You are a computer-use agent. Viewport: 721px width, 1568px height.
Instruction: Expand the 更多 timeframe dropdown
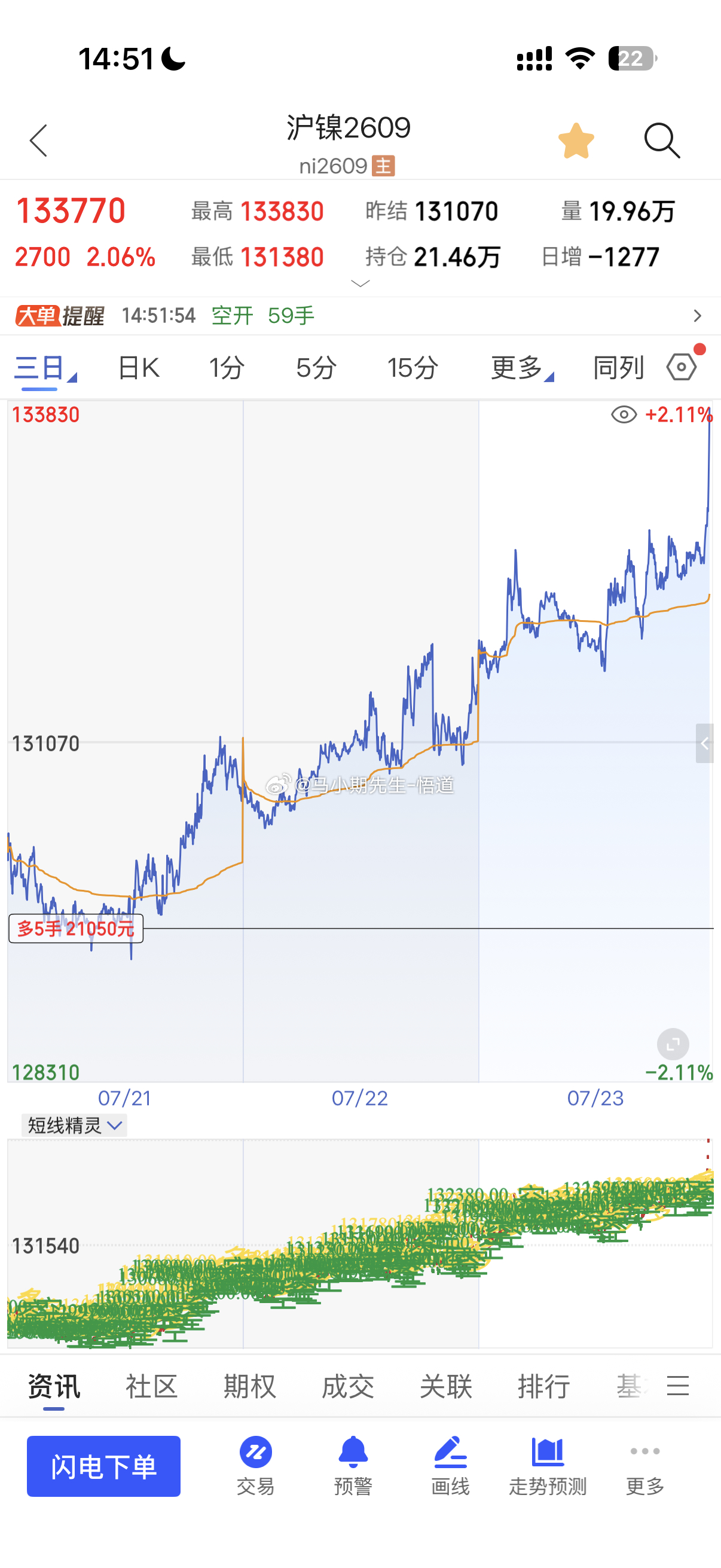(522, 367)
